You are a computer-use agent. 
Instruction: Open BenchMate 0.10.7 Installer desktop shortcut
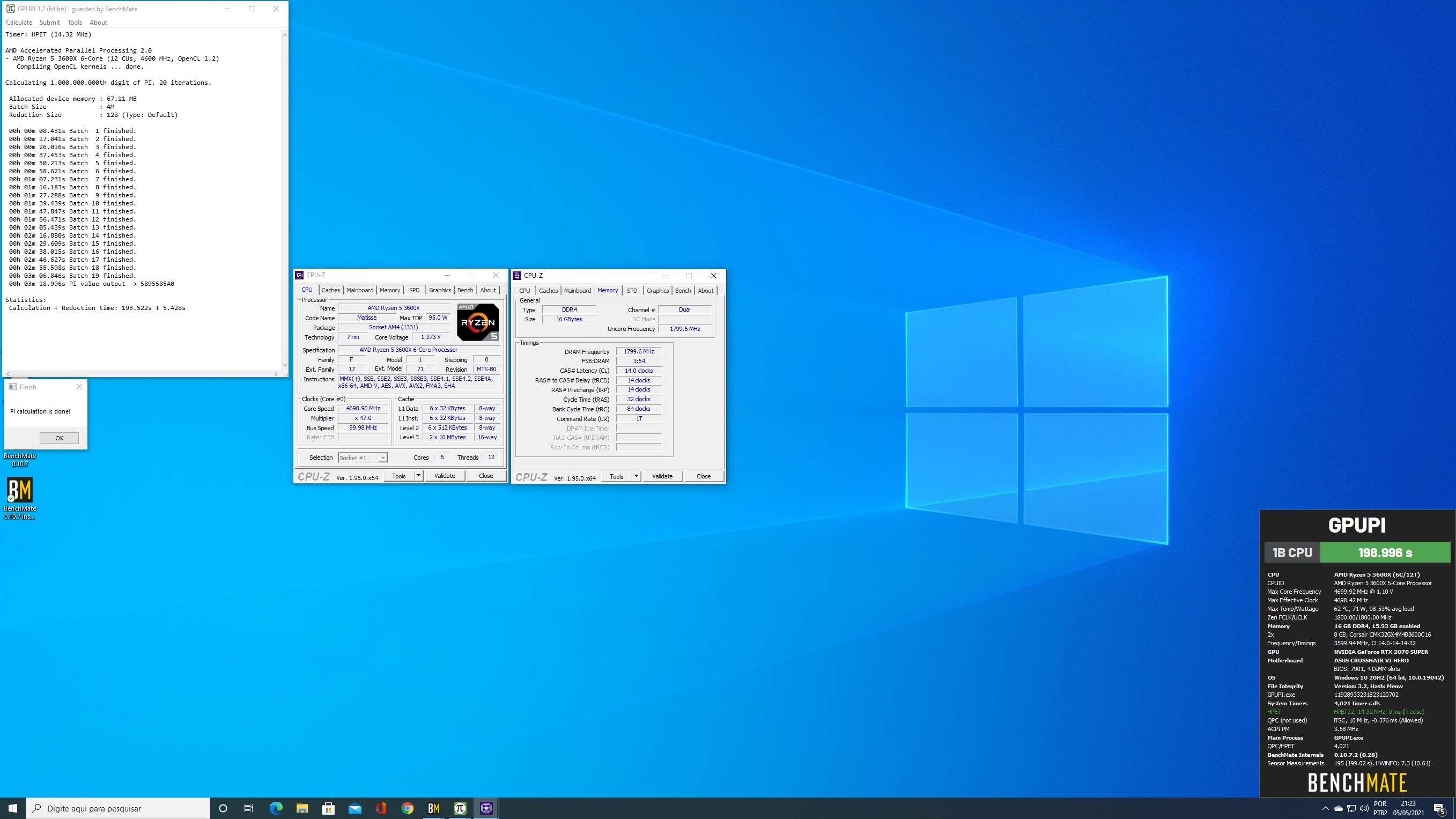point(20,497)
